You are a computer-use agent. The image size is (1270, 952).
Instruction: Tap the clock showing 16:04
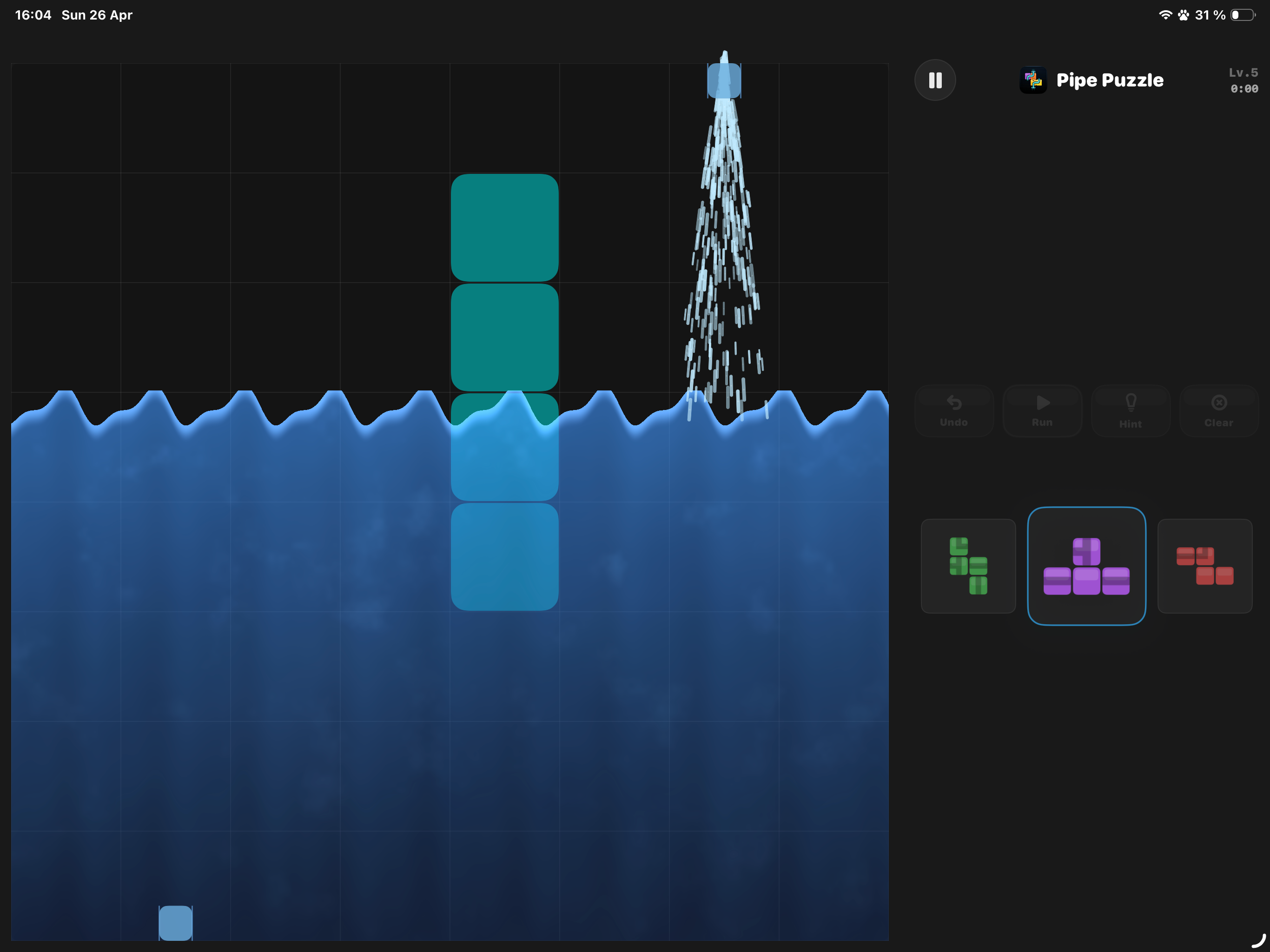pyautogui.click(x=33, y=15)
